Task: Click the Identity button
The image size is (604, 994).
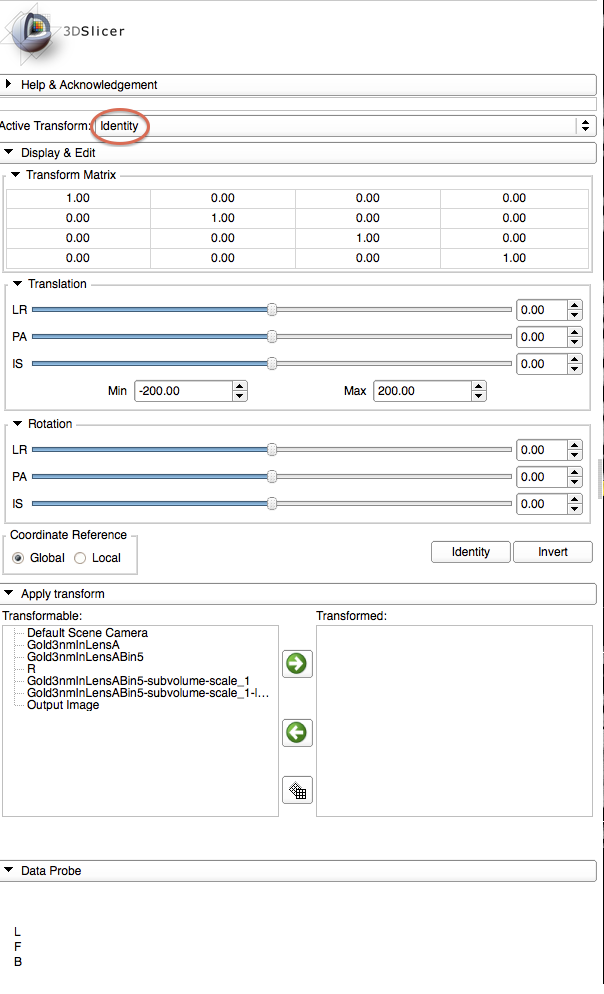Action: 471,552
